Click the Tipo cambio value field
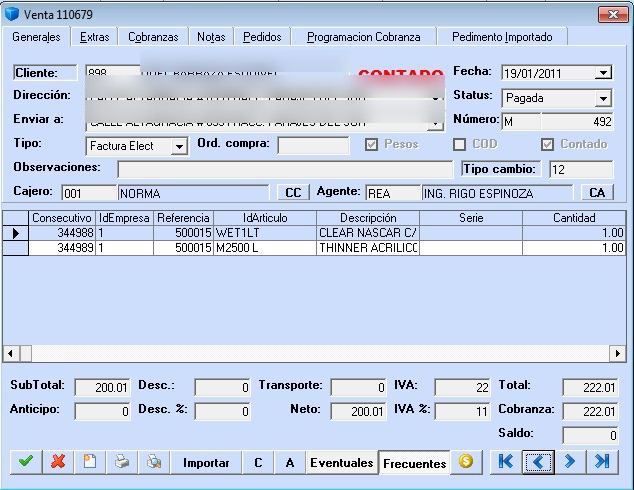This screenshot has height=490, width=634. (x=581, y=169)
